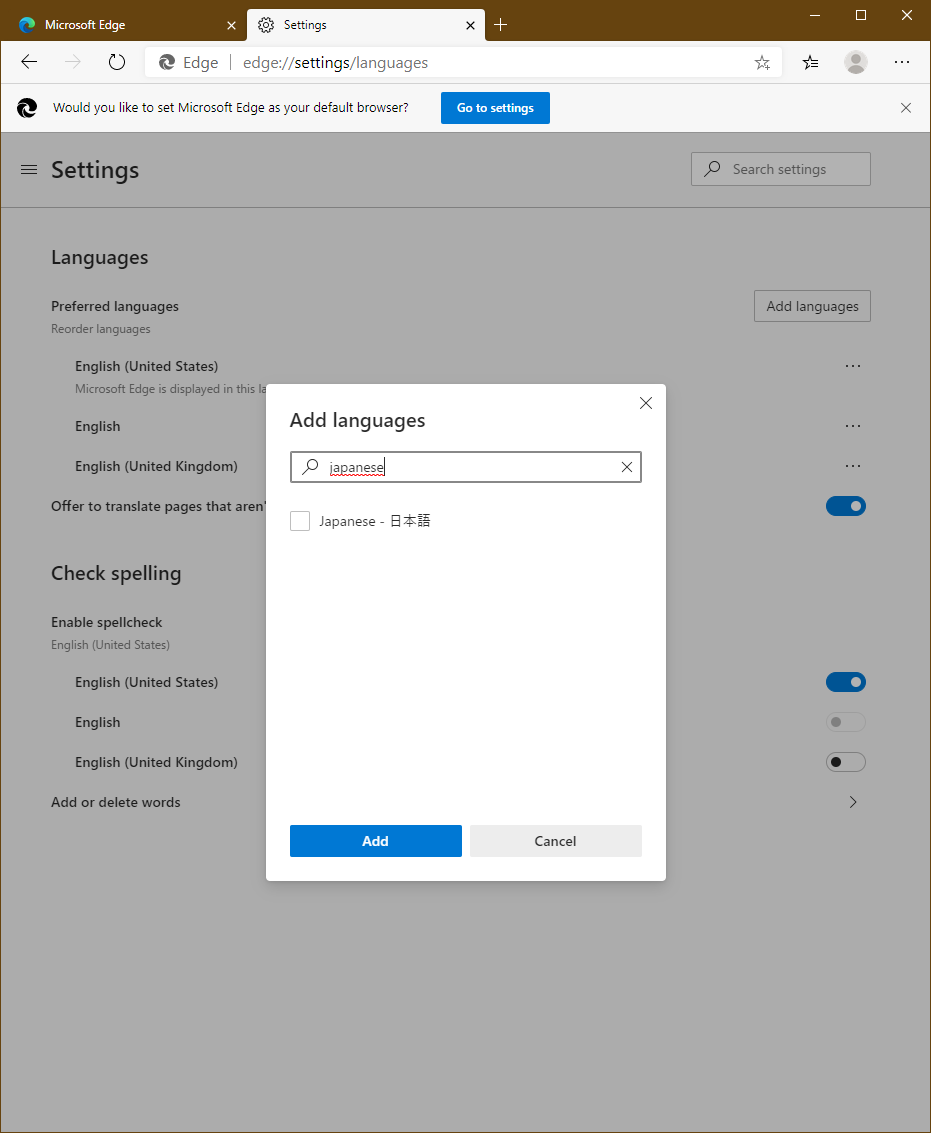Open a new tab
The image size is (931, 1133).
[500, 25]
